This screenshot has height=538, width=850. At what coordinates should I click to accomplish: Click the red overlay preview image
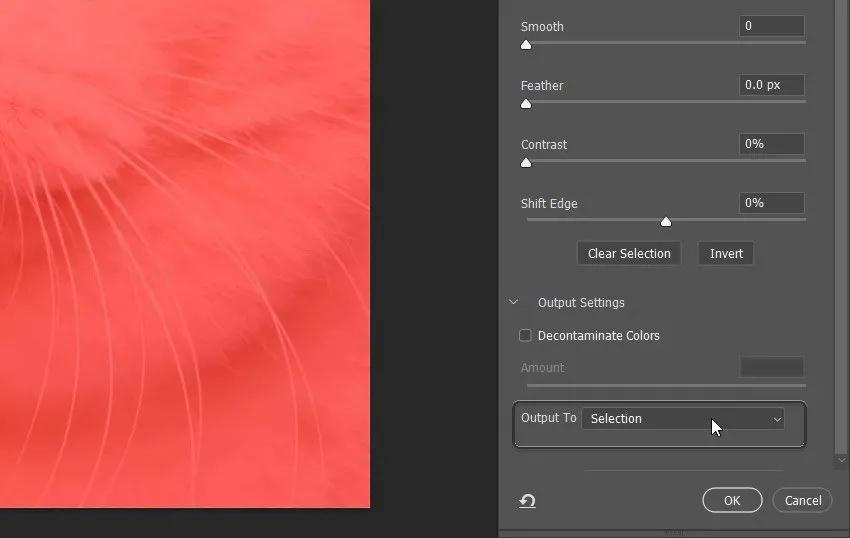185,254
